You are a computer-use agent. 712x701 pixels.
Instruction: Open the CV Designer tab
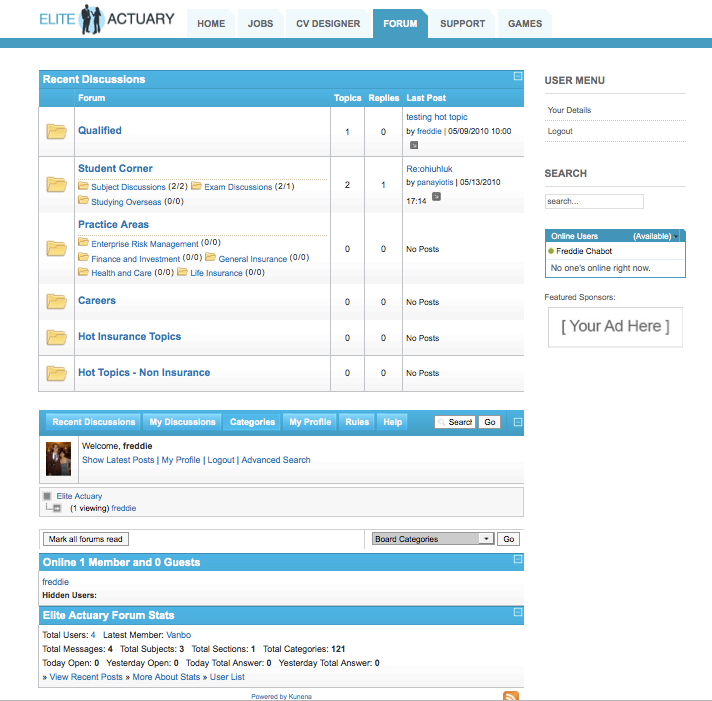(x=329, y=23)
